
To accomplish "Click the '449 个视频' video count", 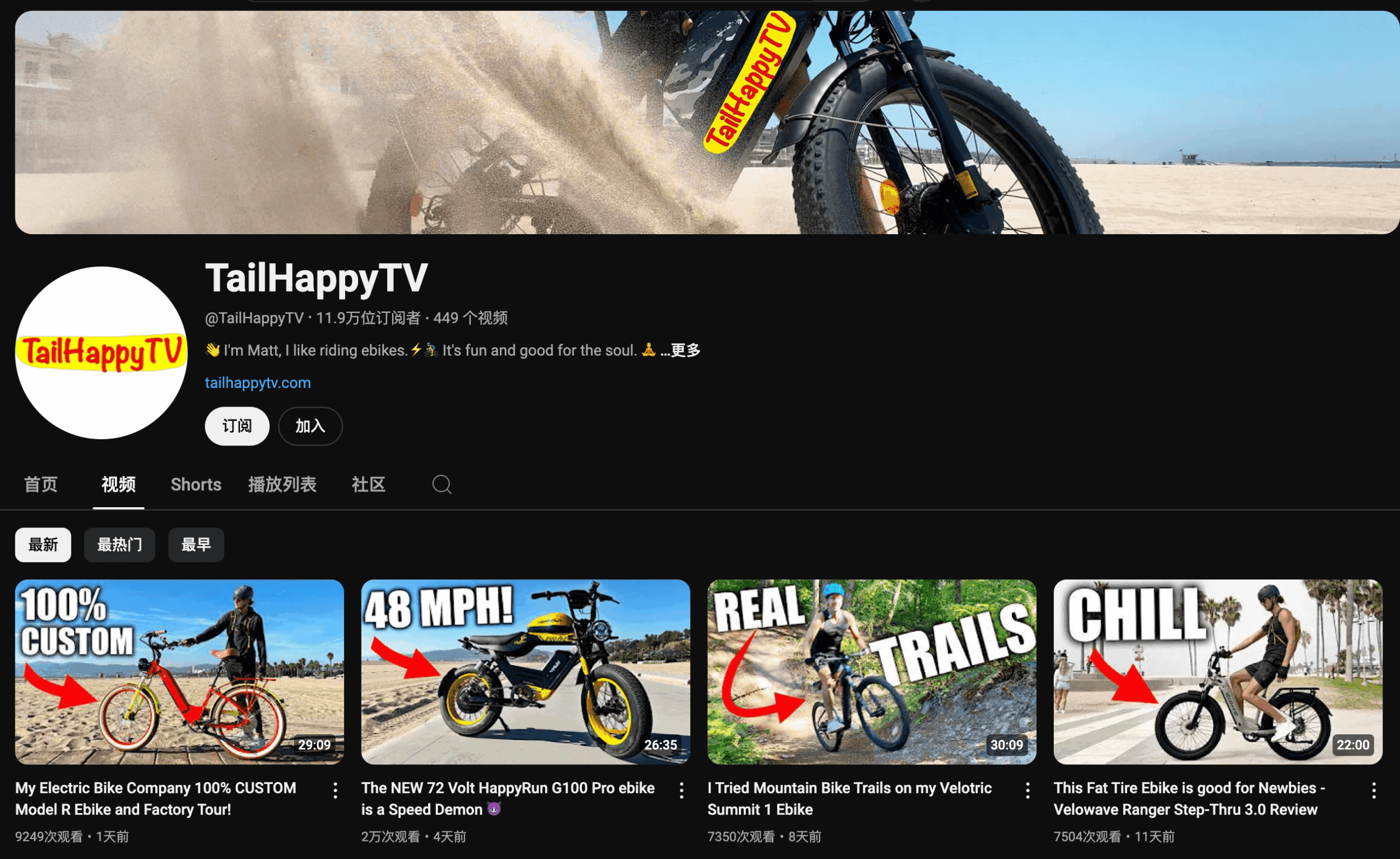I will [470, 318].
